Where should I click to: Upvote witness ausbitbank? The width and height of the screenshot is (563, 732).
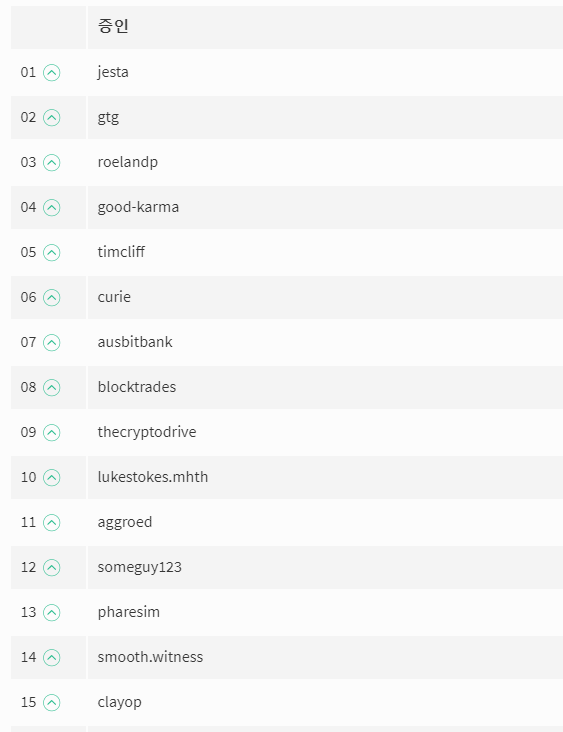click(x=51, y=343)
